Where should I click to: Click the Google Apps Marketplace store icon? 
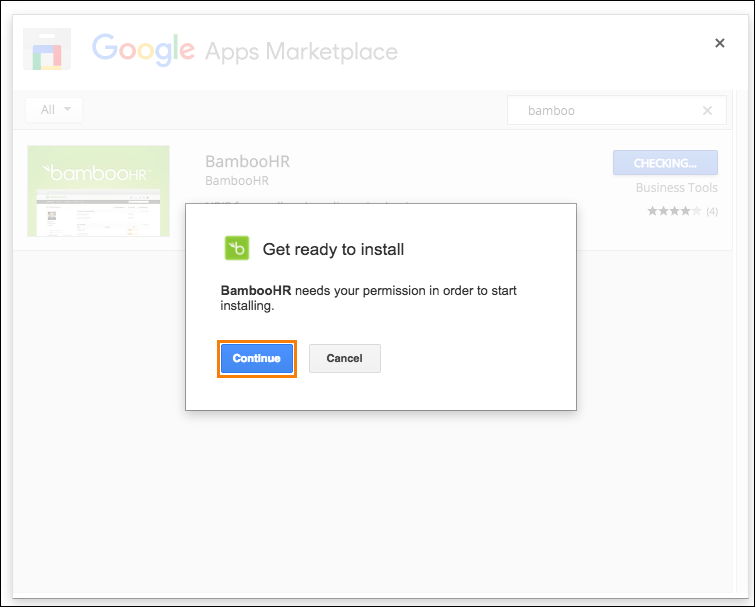coord(47,49)
